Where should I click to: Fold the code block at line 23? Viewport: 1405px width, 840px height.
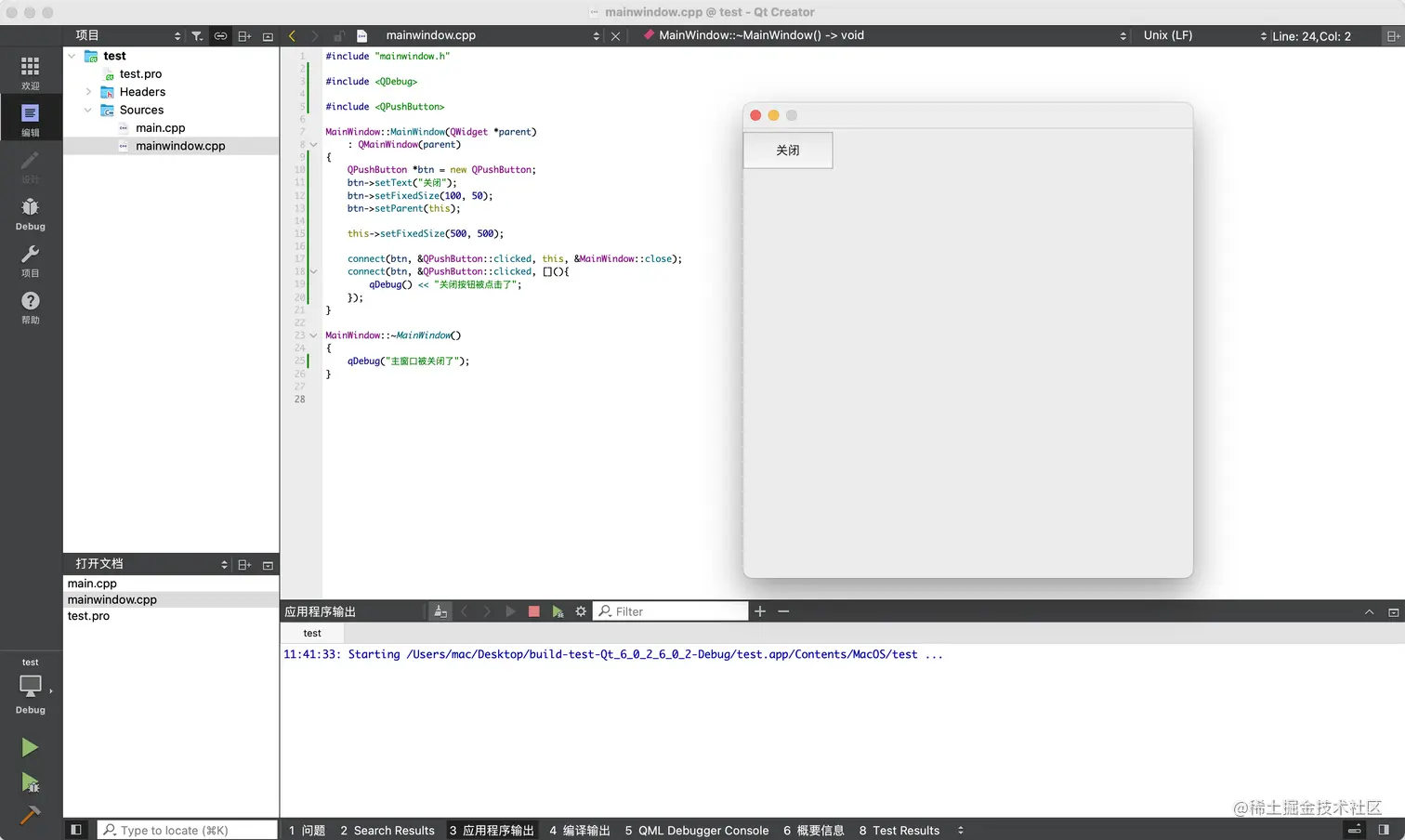coord(314,335)
